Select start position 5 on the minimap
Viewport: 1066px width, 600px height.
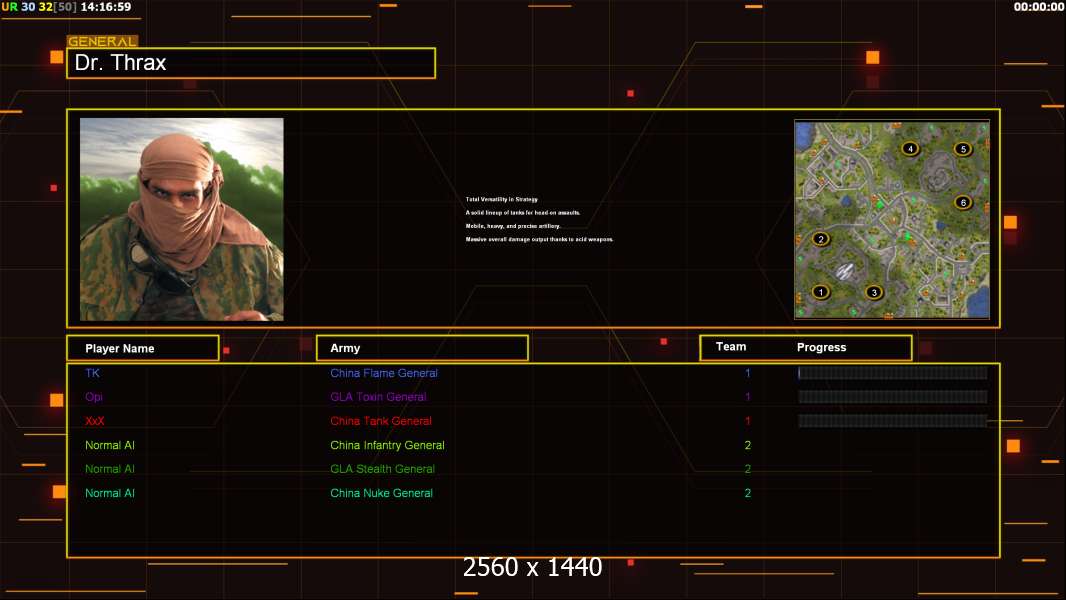(963, 149)
